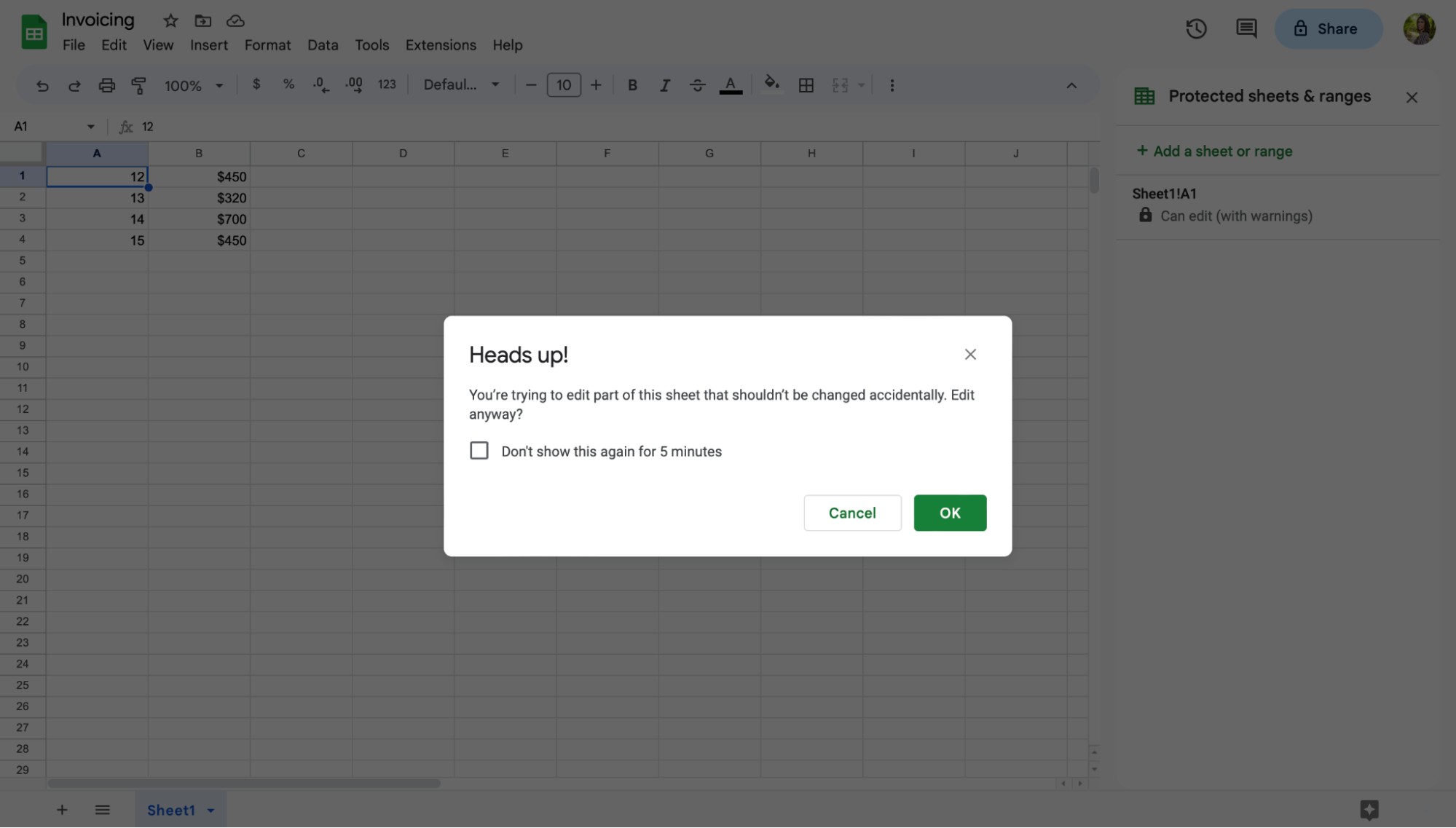
Task: Click the move to folder icon
Action: click(x=202, y=20)
